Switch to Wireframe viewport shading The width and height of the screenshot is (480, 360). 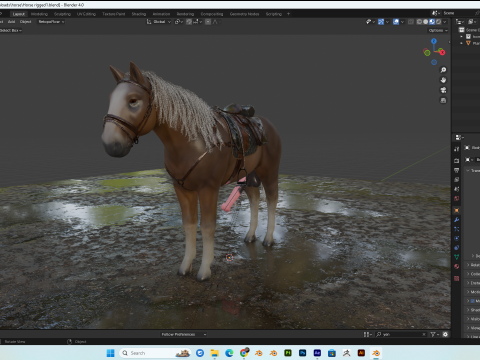(x=419, y=22)
